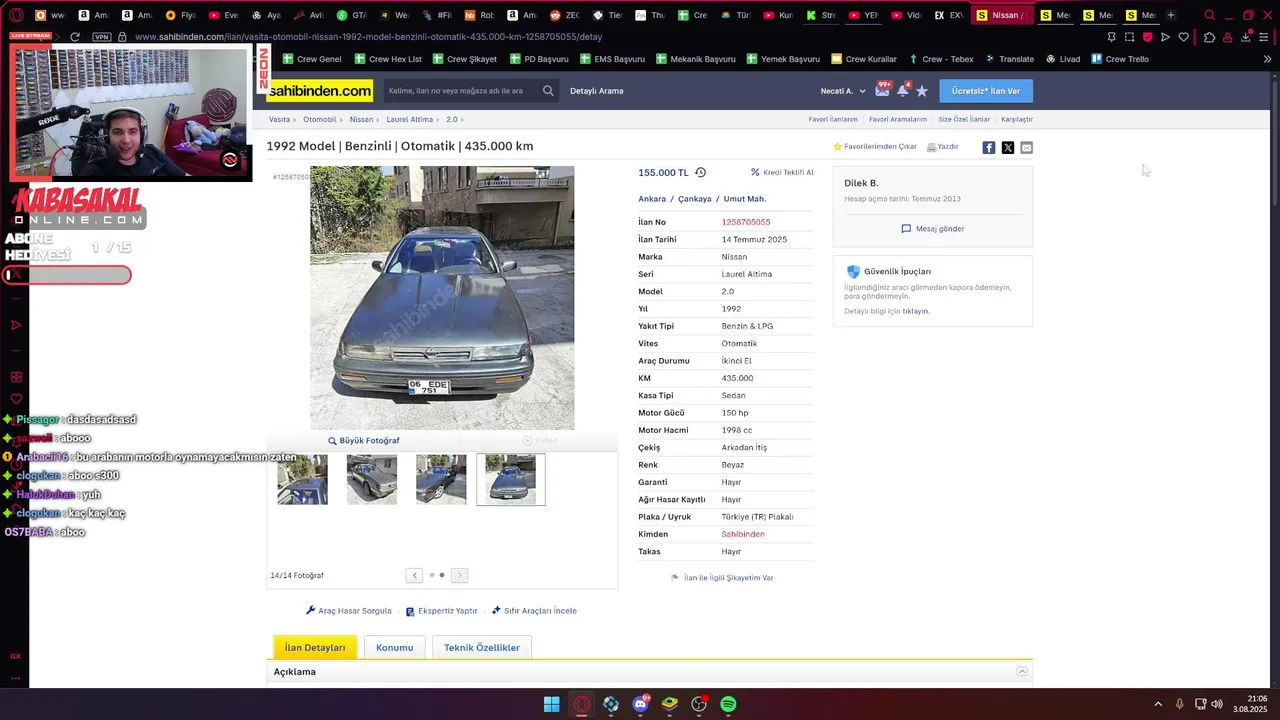Switch to the Konumu tab

tap(394, 647)
